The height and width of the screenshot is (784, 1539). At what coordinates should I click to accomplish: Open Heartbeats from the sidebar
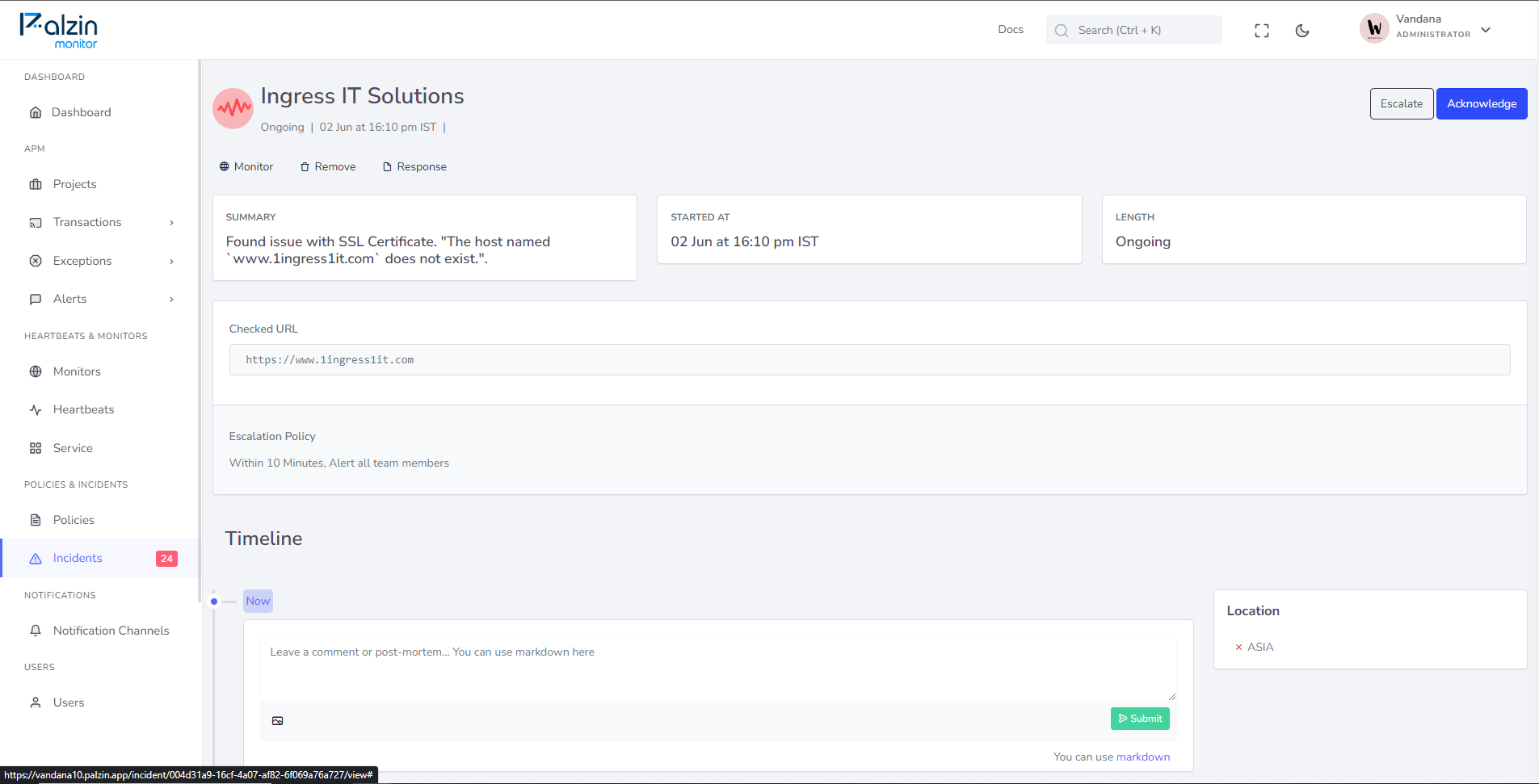coord(83,409)
